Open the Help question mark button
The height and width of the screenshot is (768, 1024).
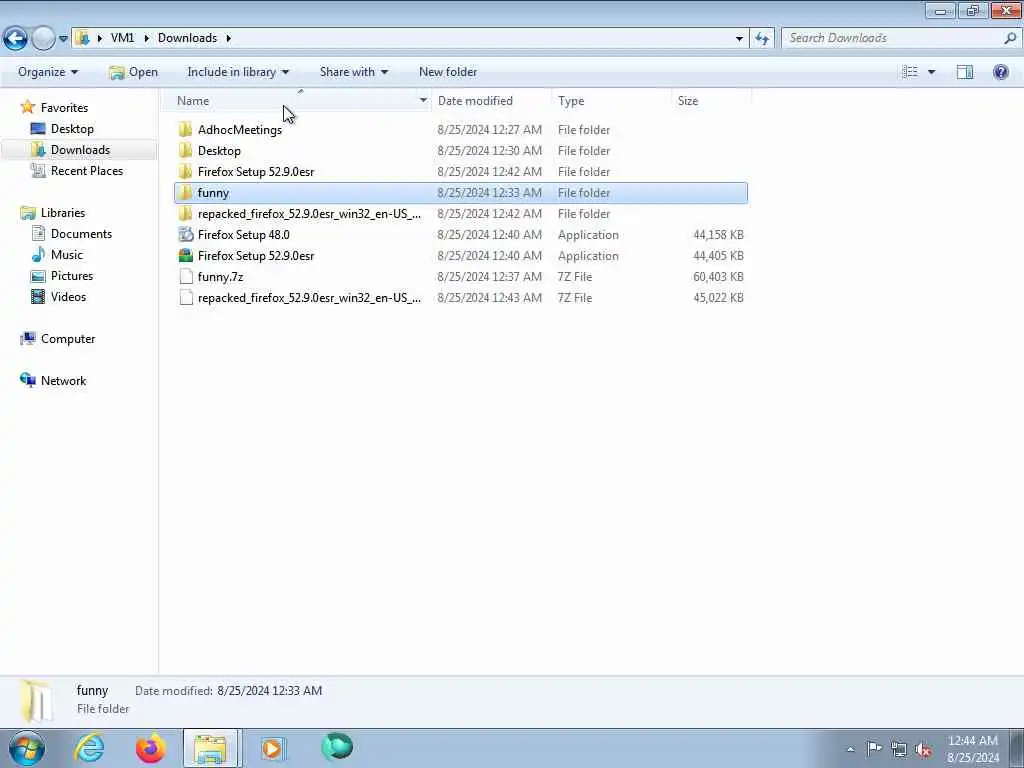(1000, 72)
